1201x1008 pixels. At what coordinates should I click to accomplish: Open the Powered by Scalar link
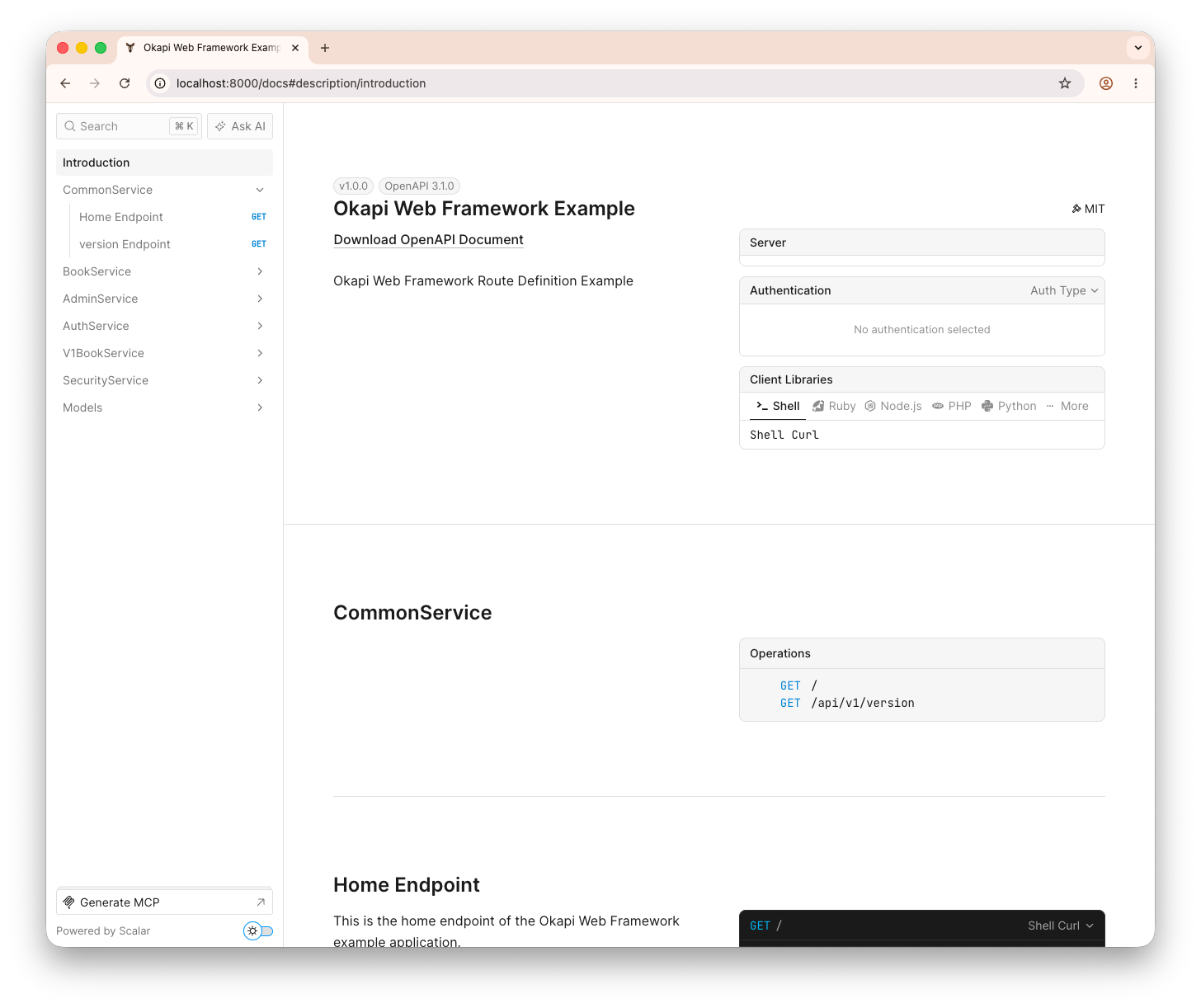coord(103,931)
